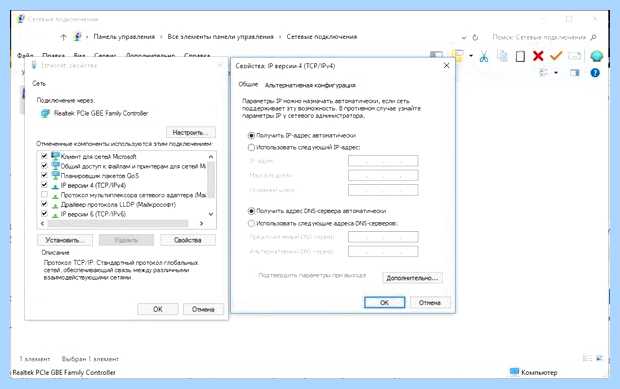This screenshot has height=389, width=620.
Task: Enable Протокол мультиплексора сетевого адаптера checkbox
Action: point(44,194)
